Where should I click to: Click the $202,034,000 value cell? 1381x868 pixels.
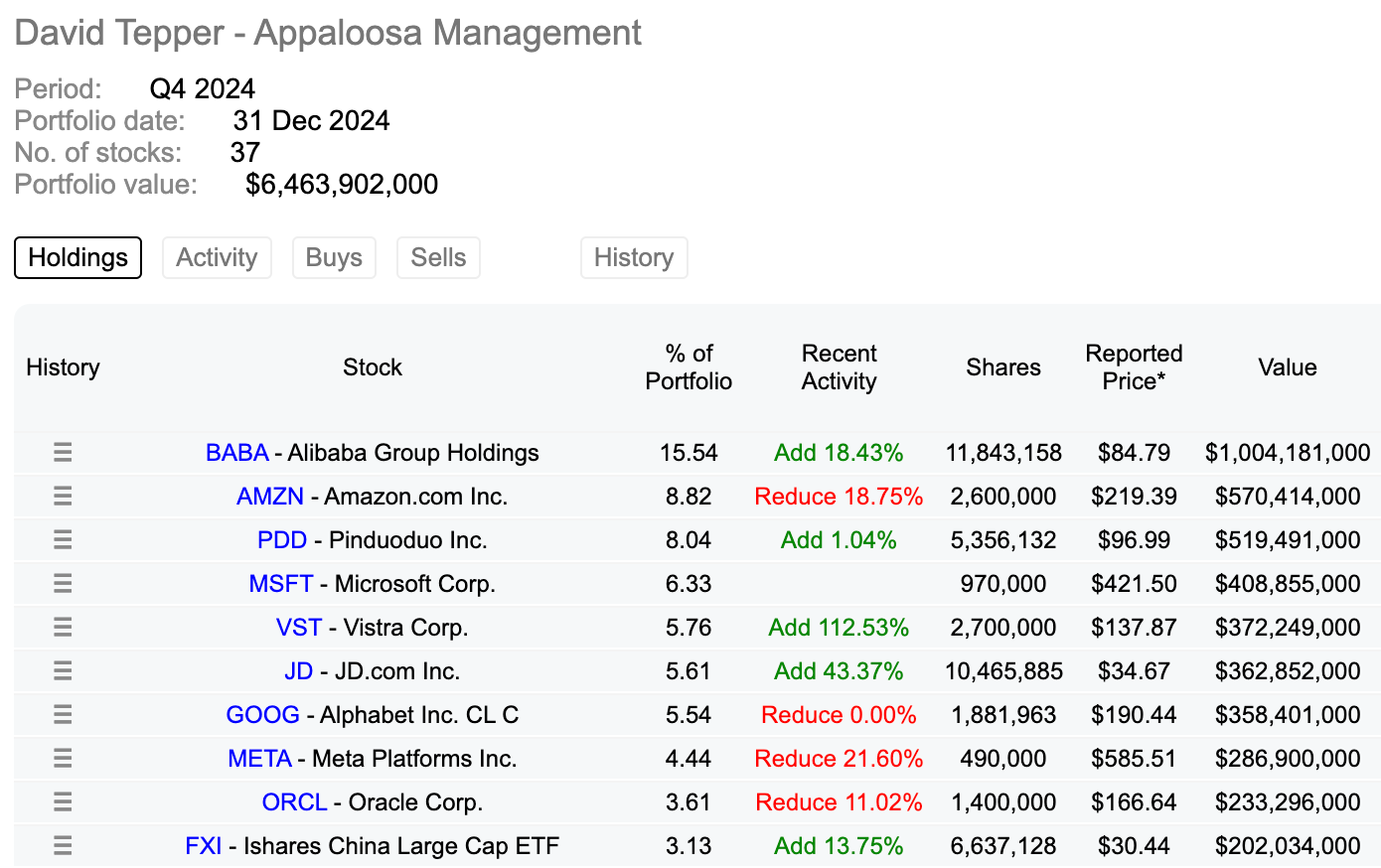(1288, 846)
